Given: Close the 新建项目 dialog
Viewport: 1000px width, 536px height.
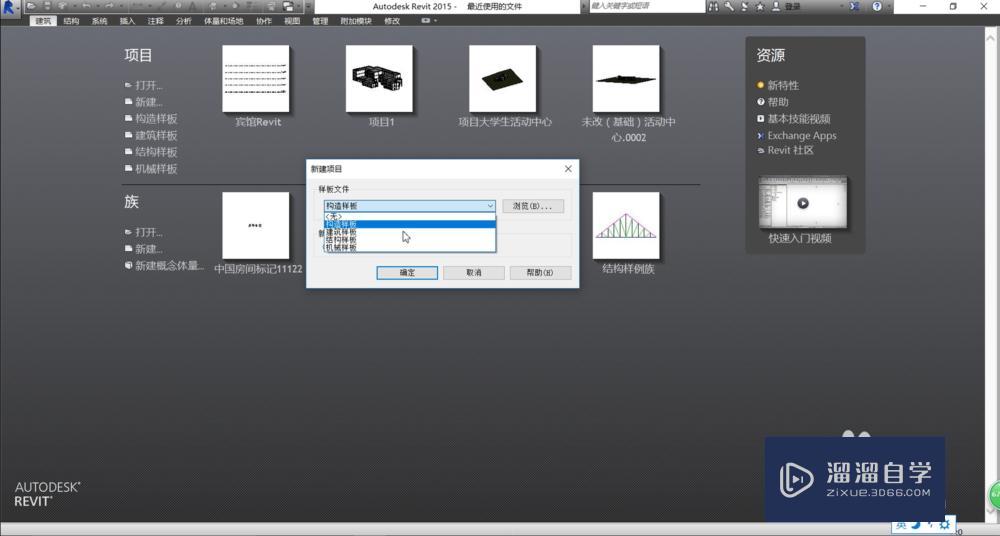Looking at the screenshot, I should click(x=568, y=168).
